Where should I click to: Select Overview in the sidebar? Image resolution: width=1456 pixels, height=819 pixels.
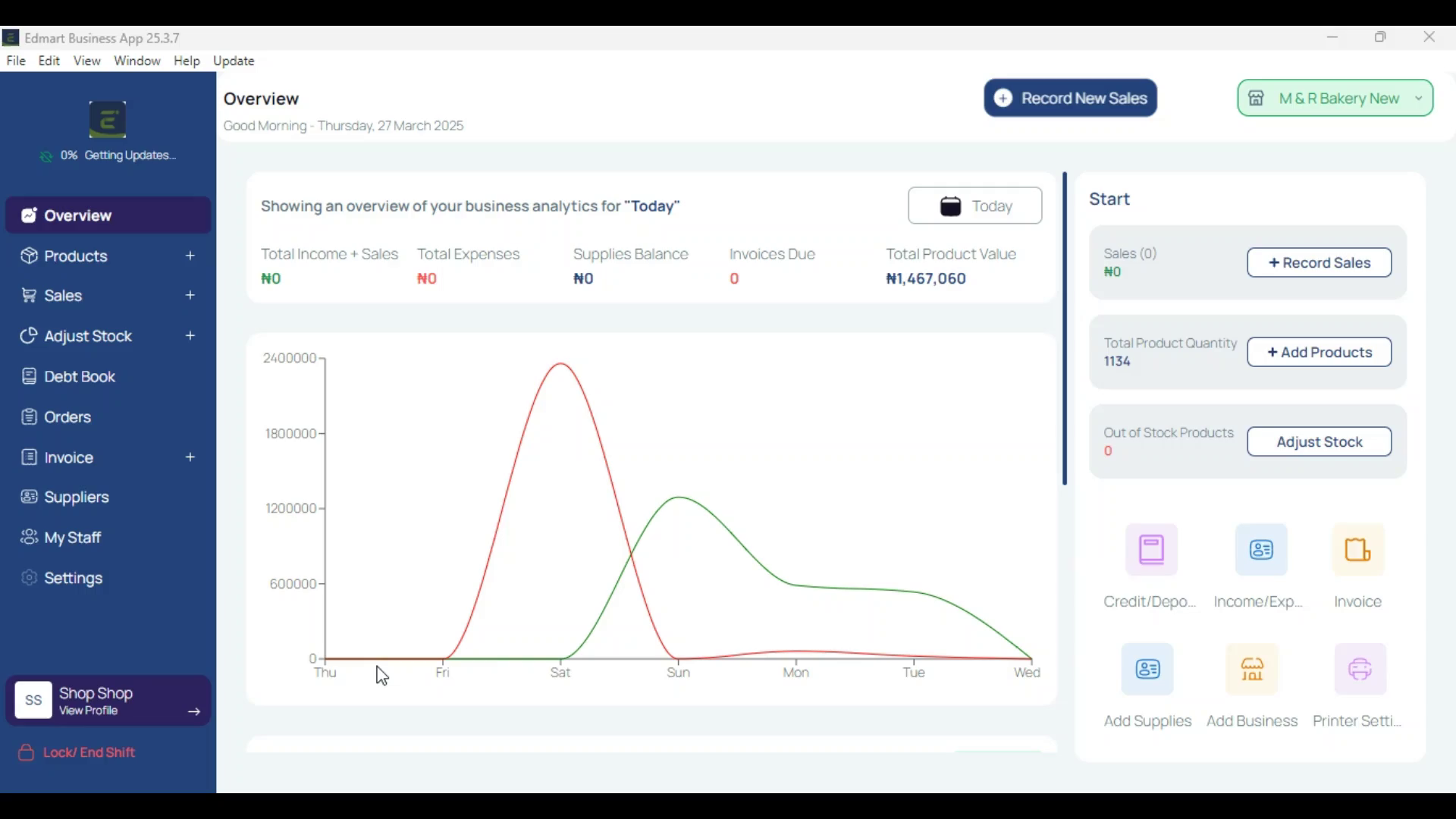click(108, 215)
